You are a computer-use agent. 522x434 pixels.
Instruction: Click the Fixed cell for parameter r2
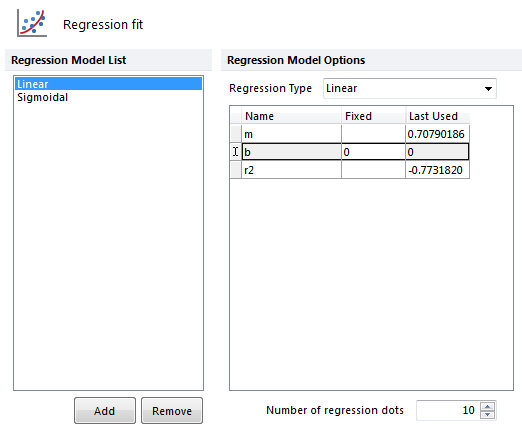tap(373, 170)
